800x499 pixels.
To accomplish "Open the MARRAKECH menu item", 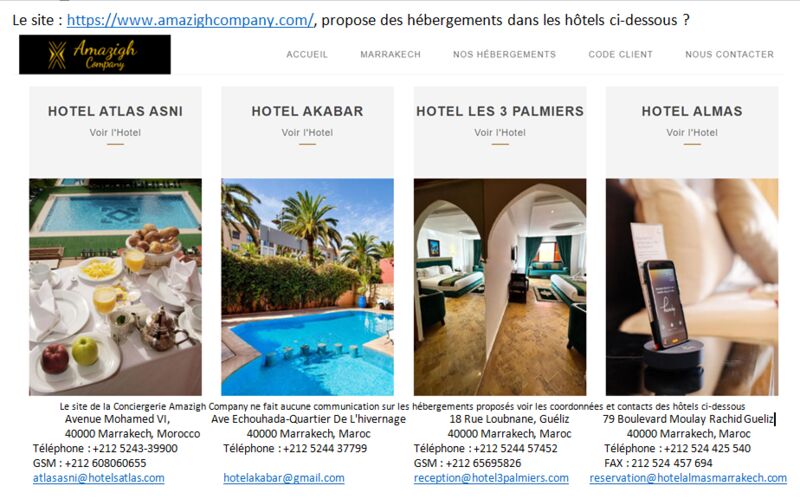I will [x=390, y=54].
